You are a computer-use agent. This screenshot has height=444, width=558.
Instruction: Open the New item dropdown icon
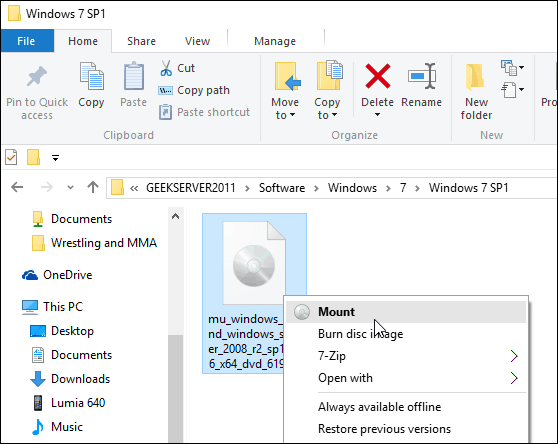(512, 68)
